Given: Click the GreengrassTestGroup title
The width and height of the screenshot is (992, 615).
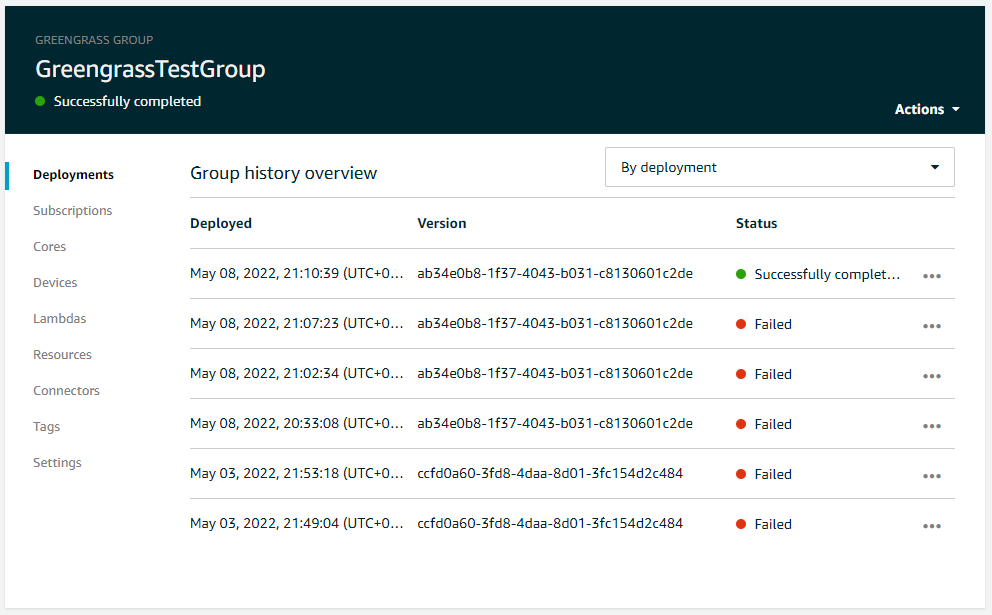Looking at the screenshot, I should 150,69.
